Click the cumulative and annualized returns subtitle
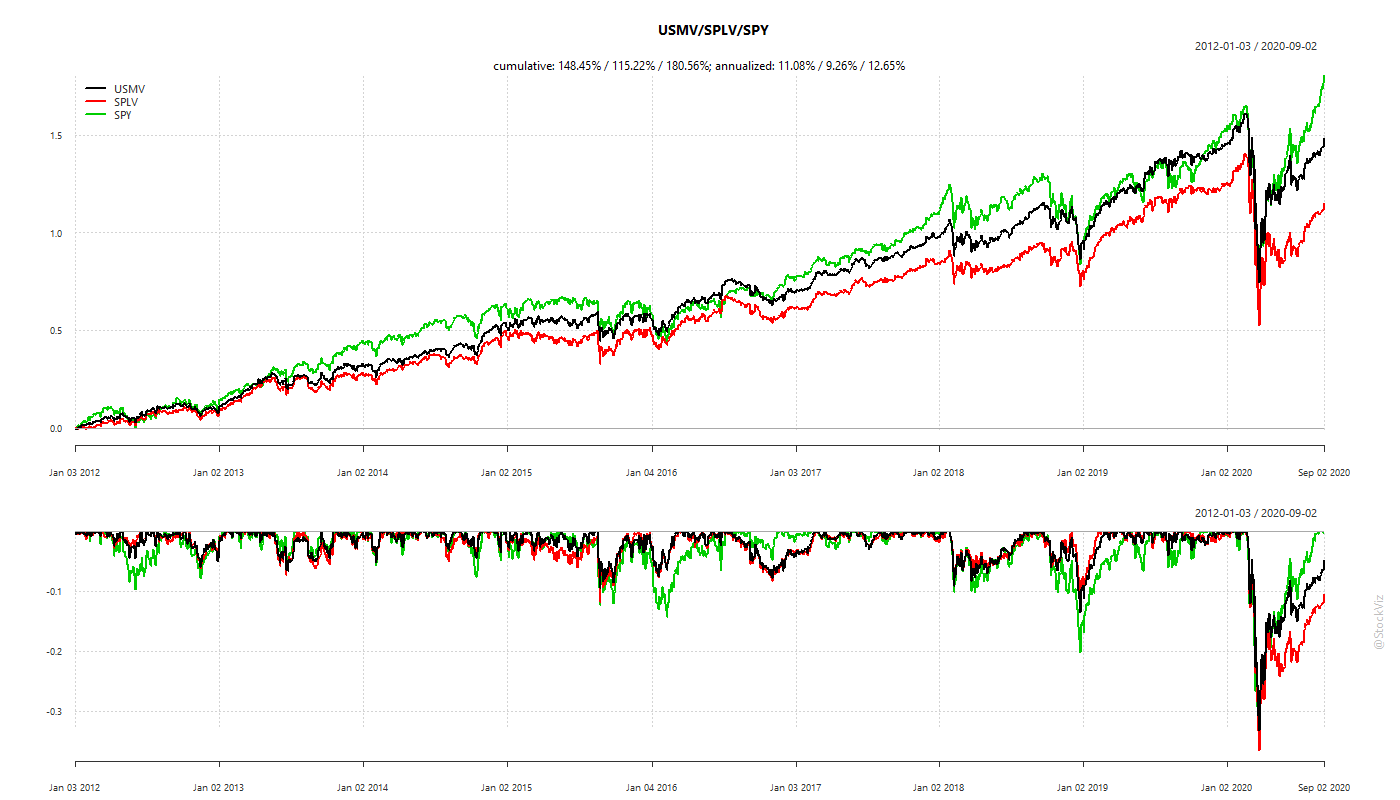The width and height of the screenshot is (1400, 800). 699,66
